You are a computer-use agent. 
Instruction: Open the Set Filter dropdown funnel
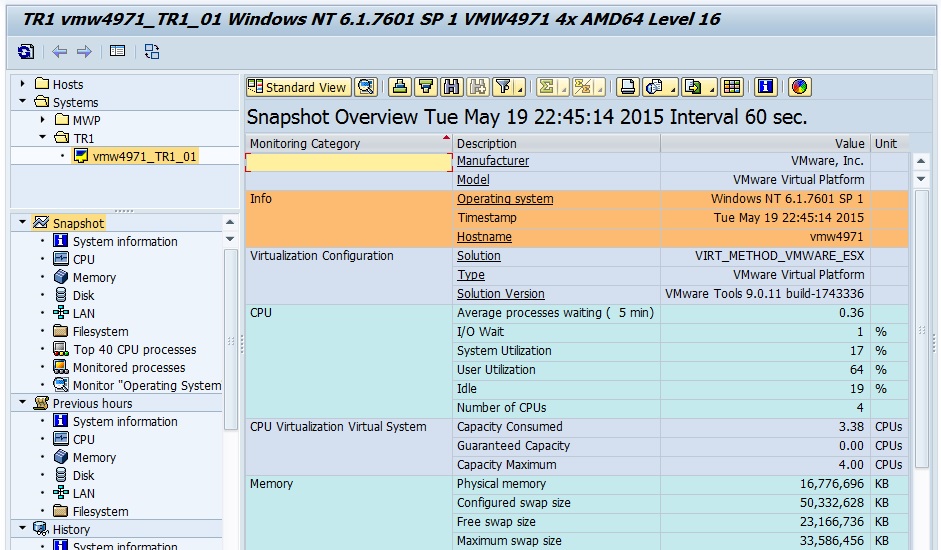[506, 87]
